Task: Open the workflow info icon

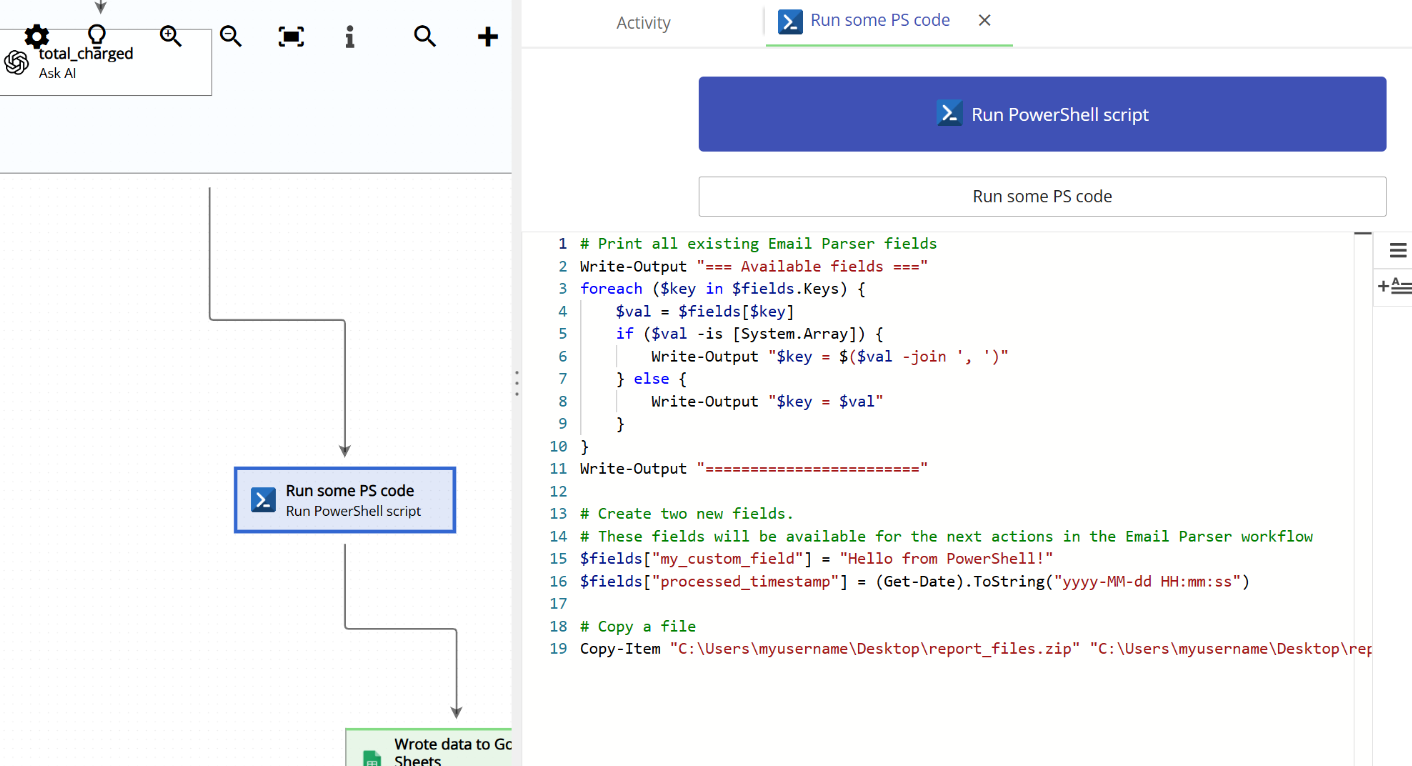Action: coord(349,36)
